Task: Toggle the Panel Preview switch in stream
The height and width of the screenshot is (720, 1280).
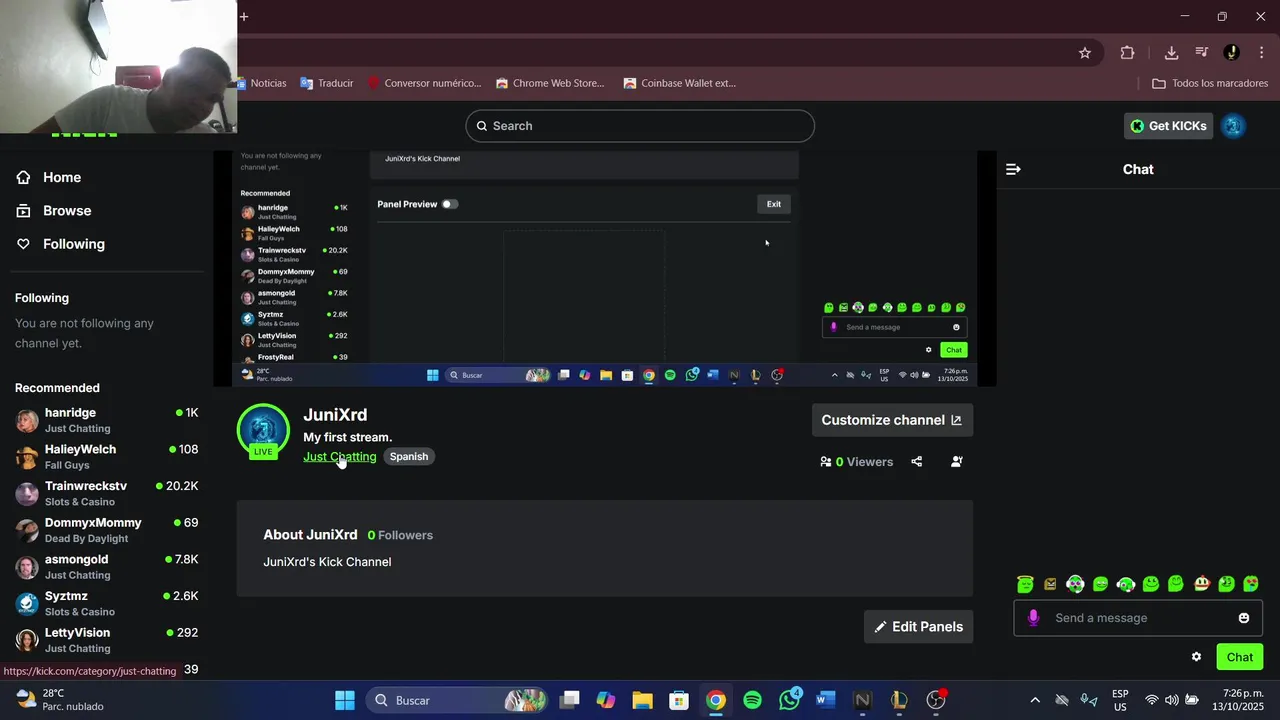Action: [450, 204]
